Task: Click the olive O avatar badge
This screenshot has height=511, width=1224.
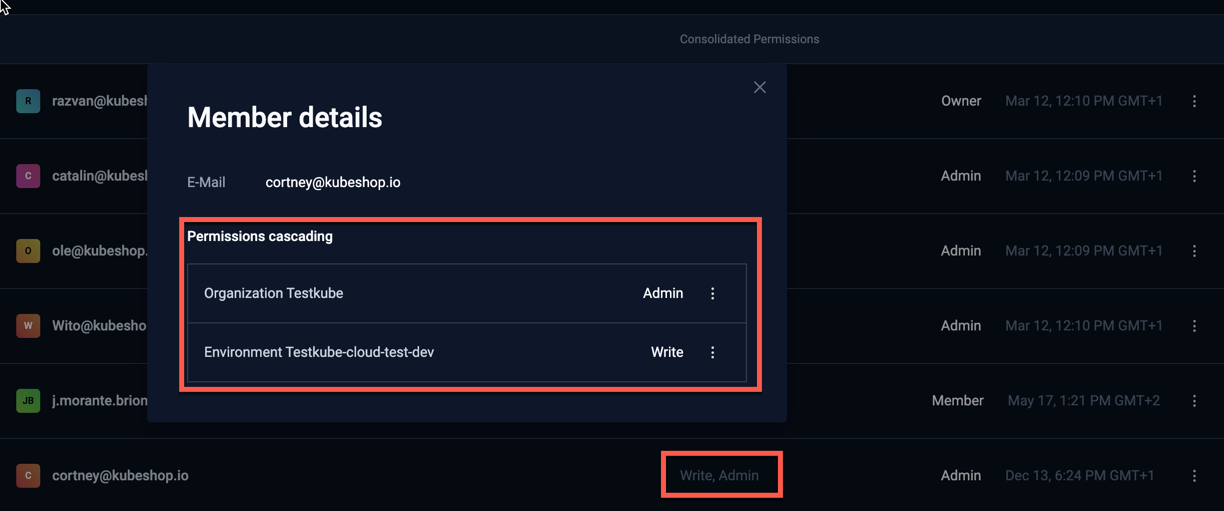Action: coord(28,251)
